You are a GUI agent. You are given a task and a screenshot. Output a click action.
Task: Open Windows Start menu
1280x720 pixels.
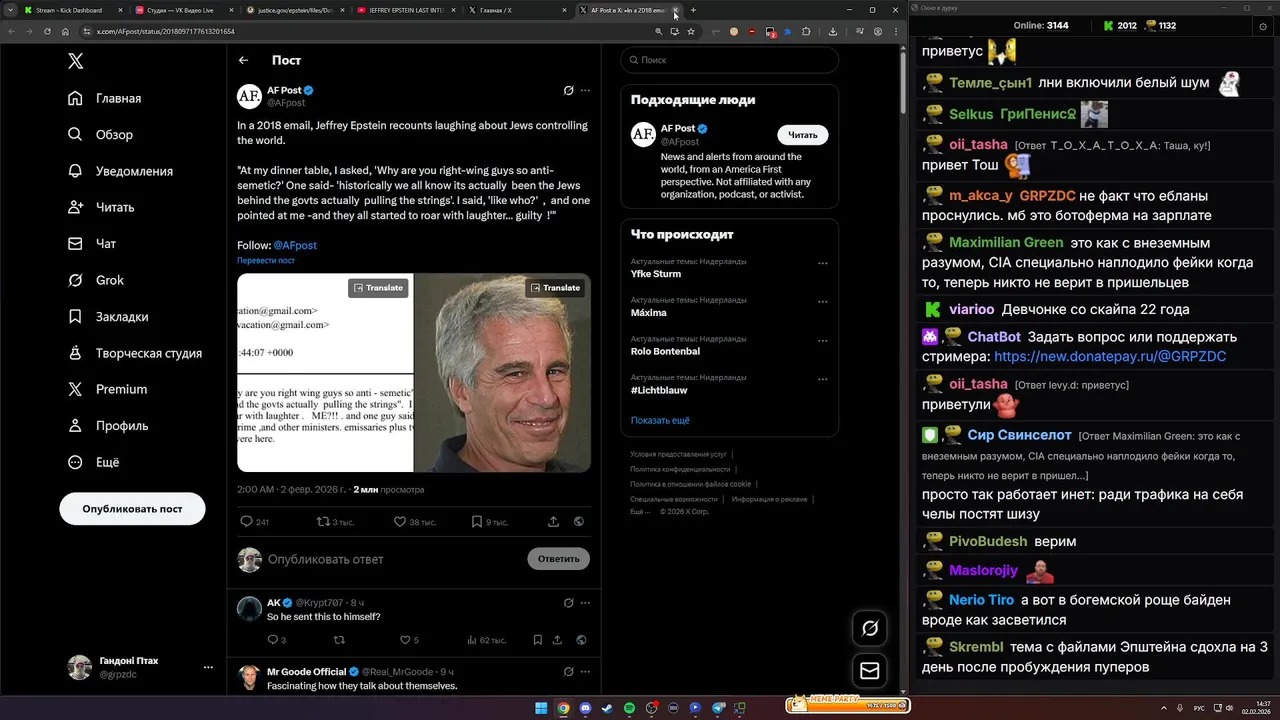(x=541, y=708)
